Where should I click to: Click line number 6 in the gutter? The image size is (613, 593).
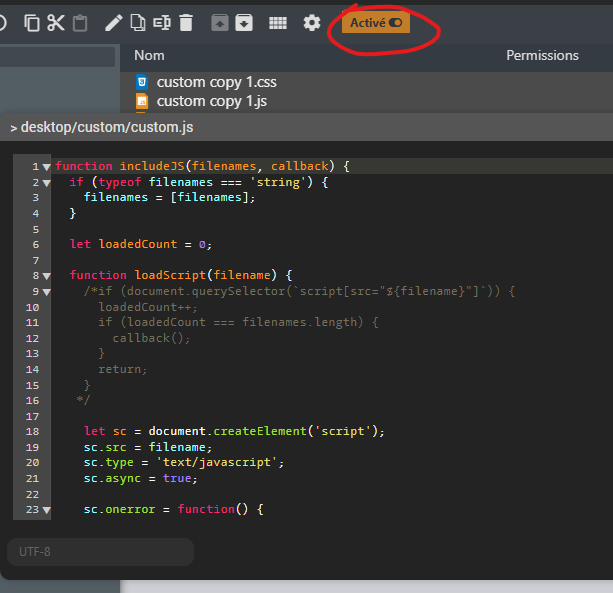(x=36, y=245)
